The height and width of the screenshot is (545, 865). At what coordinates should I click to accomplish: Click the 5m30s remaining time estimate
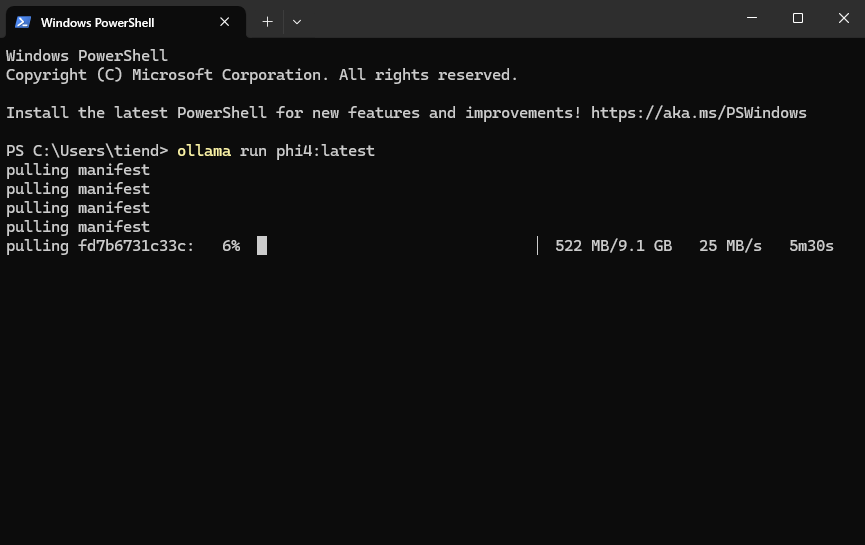[811, 246]
